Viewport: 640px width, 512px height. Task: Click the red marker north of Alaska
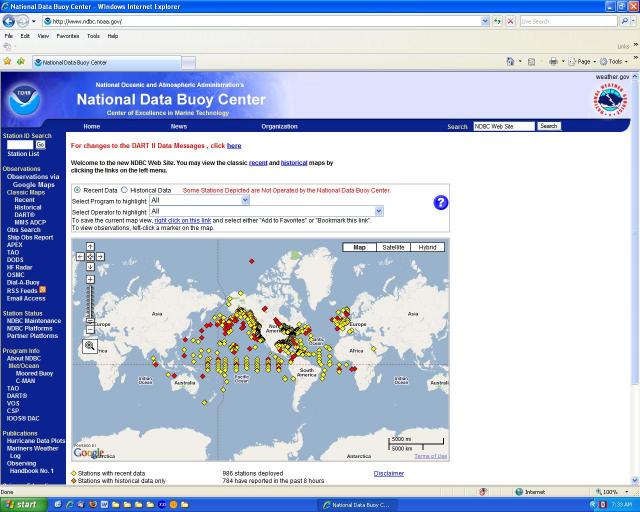251,261
